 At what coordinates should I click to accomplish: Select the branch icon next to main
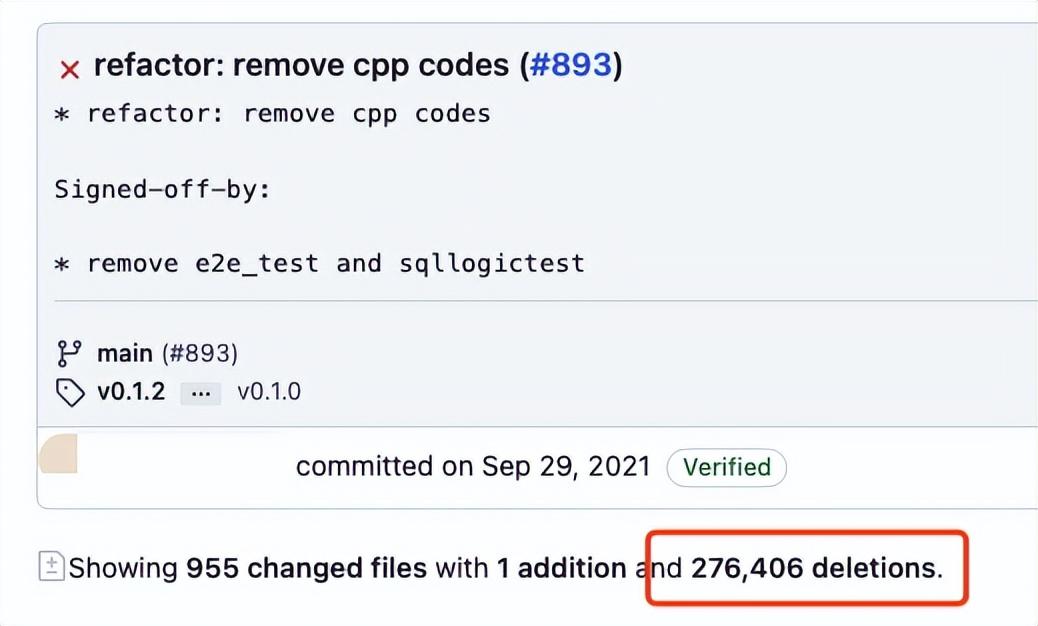pos(68,352)
